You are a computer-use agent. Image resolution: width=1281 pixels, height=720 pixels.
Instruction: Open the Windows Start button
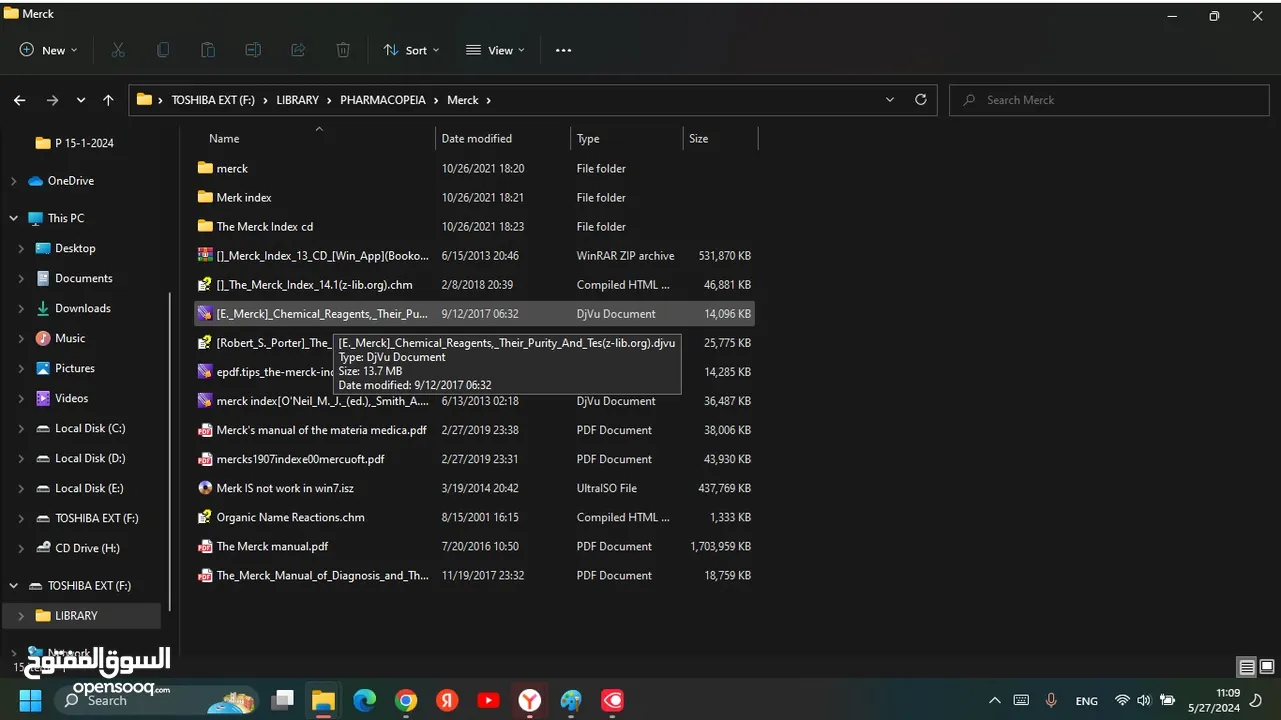[x=30, y=700]
